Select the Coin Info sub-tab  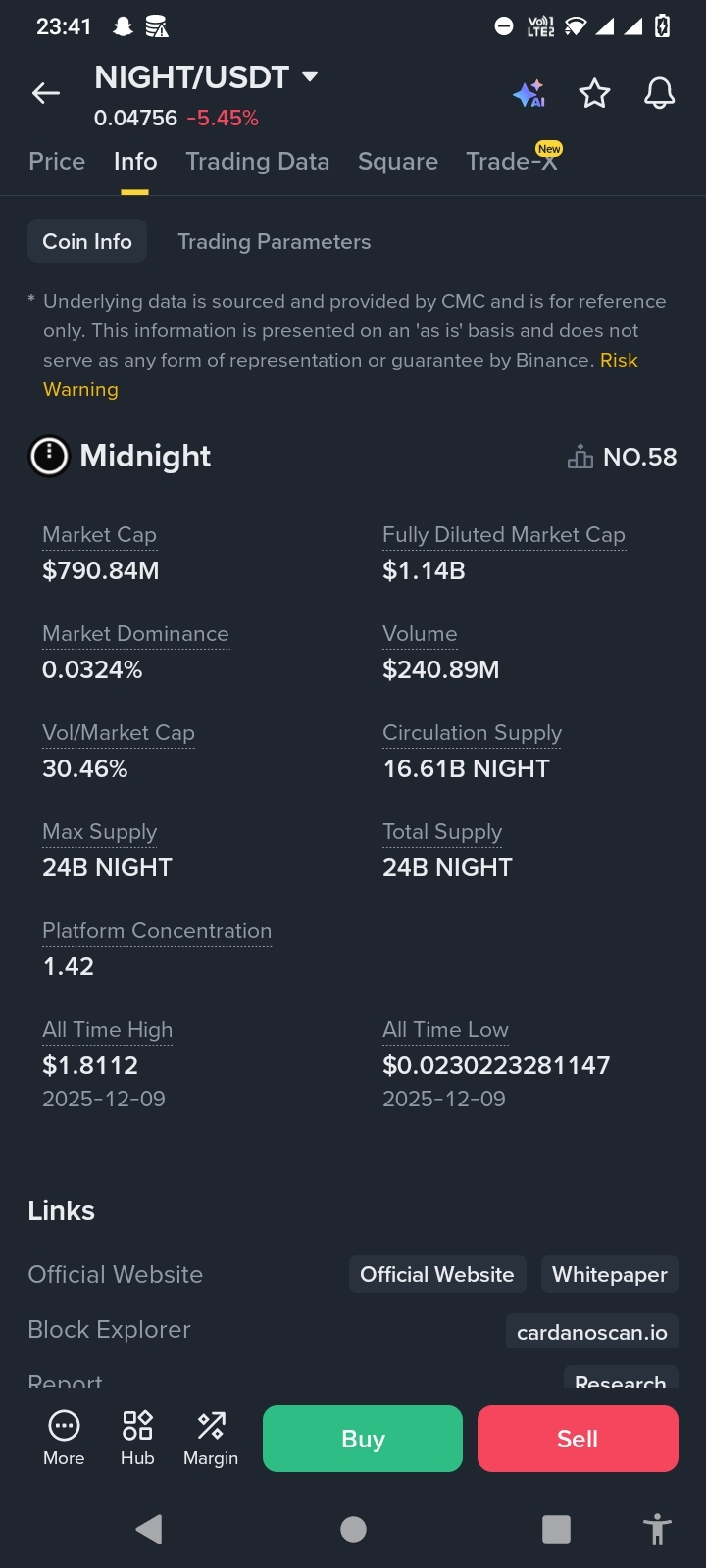(87, 242)
